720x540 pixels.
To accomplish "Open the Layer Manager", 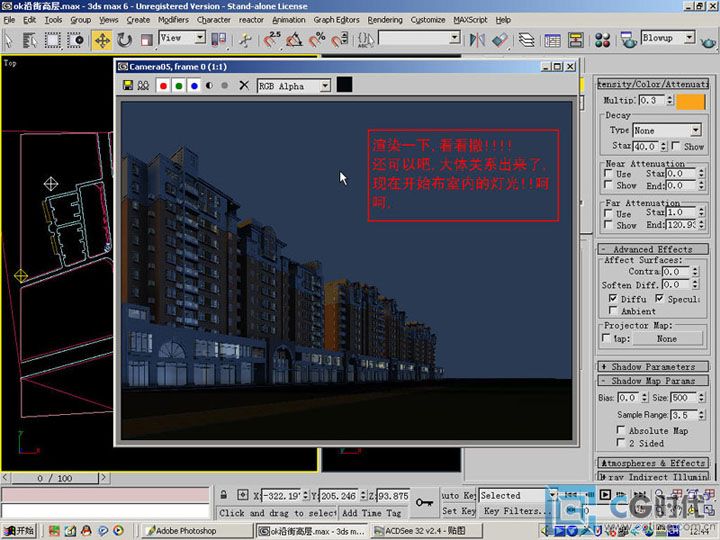I will [x=527, y=40].
